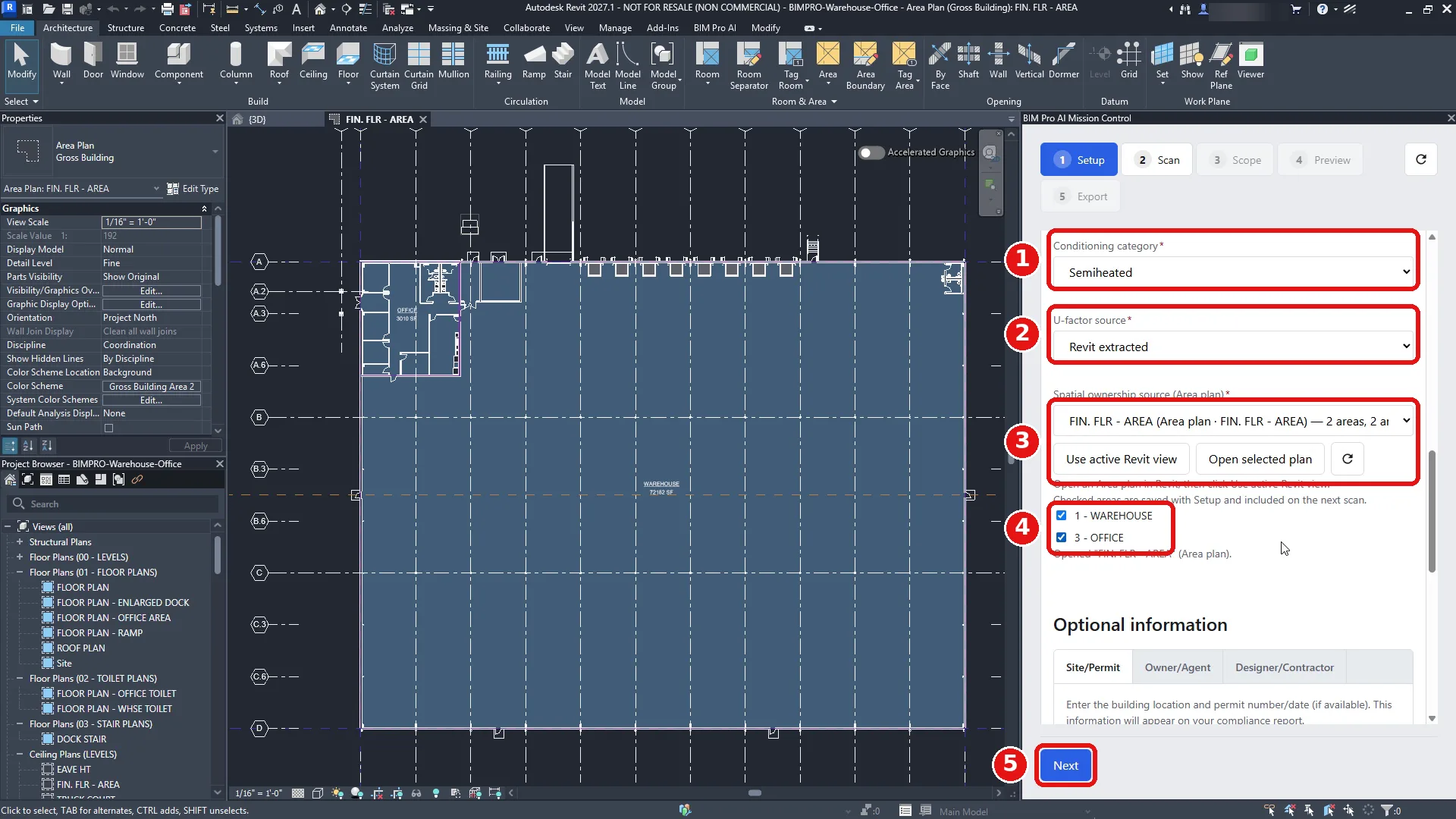Click the BIM Pro panel vertical scrollbar
The image size is (1456, 819).
1432,512
